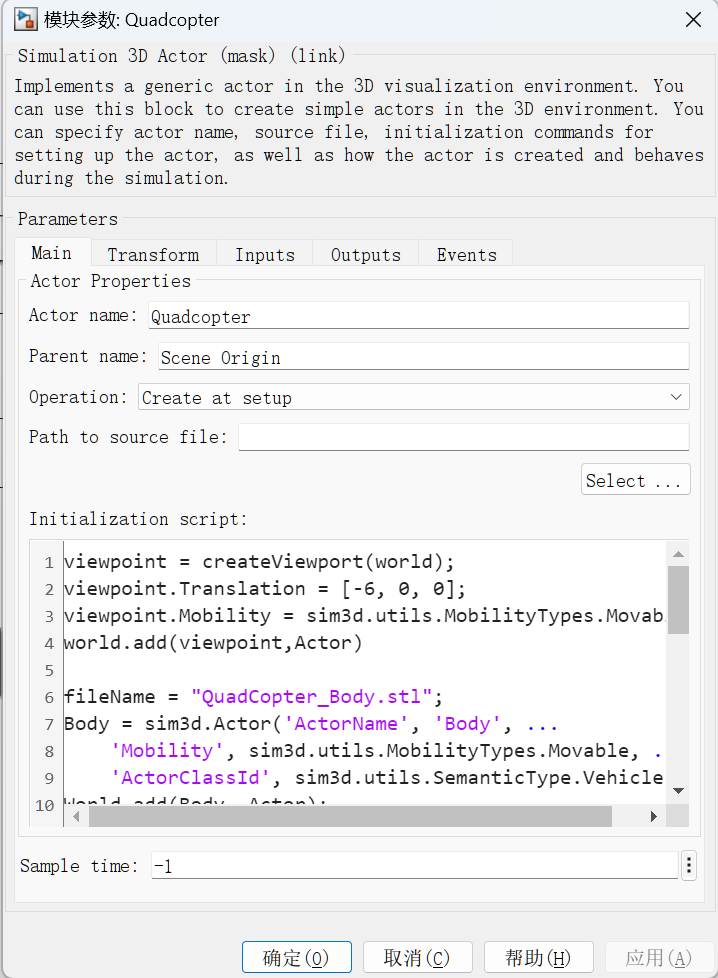Open help with the 帮助 button

point(538,958)
